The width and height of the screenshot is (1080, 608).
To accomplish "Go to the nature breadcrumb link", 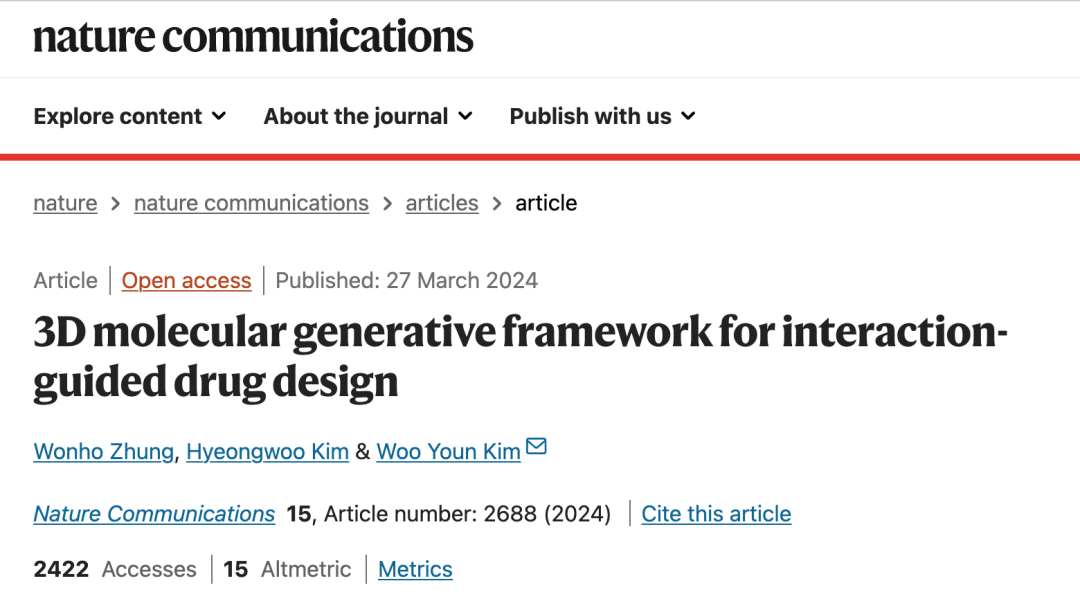I will 65,203.
